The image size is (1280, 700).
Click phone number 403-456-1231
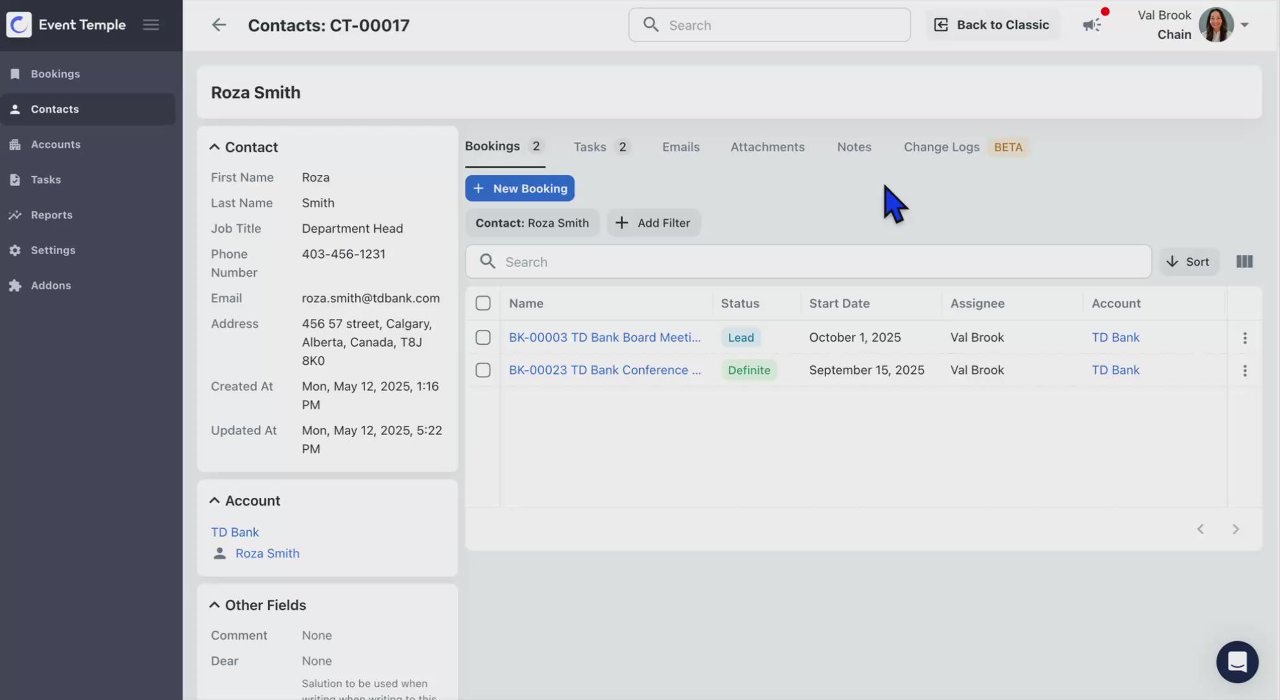[343, 254]
